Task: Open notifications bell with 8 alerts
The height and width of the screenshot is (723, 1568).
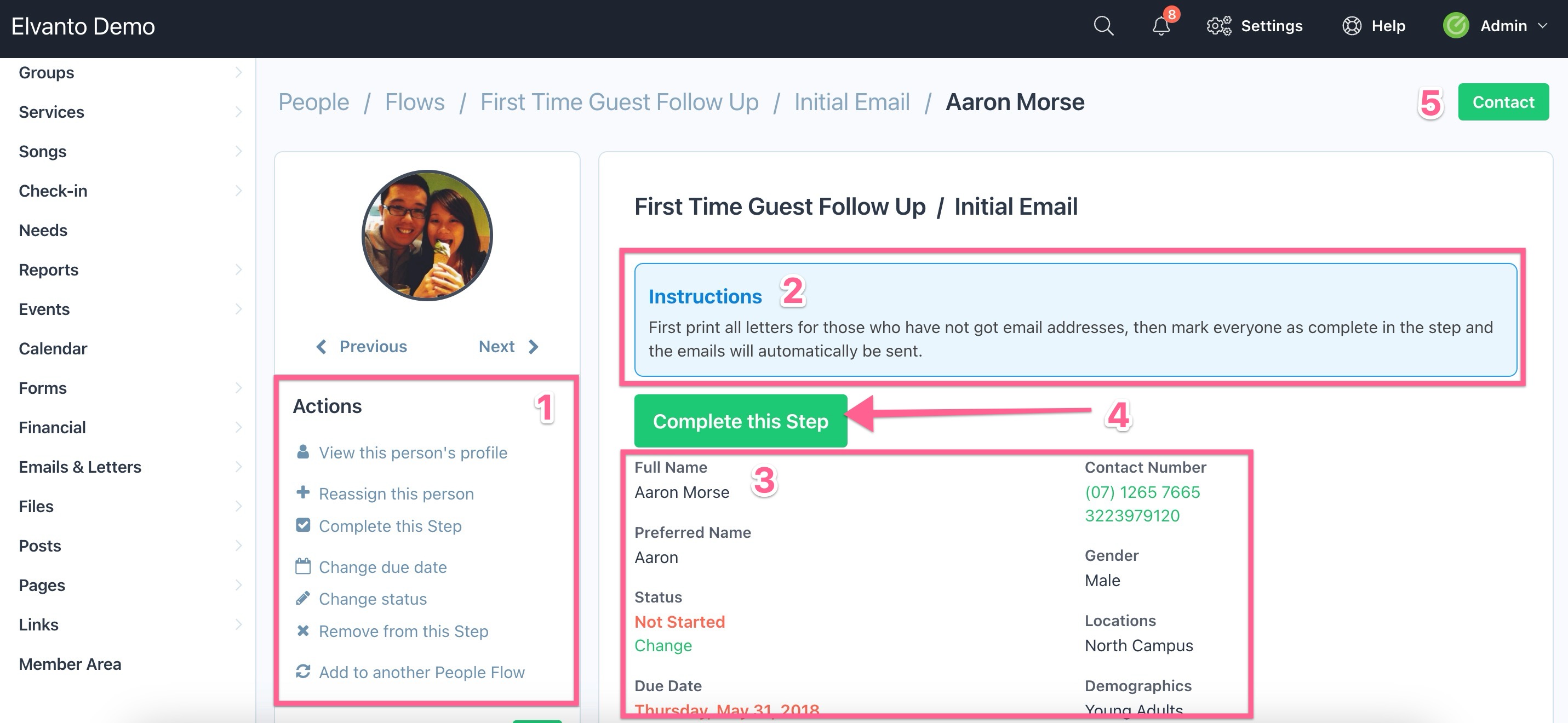Action: 1161,26
